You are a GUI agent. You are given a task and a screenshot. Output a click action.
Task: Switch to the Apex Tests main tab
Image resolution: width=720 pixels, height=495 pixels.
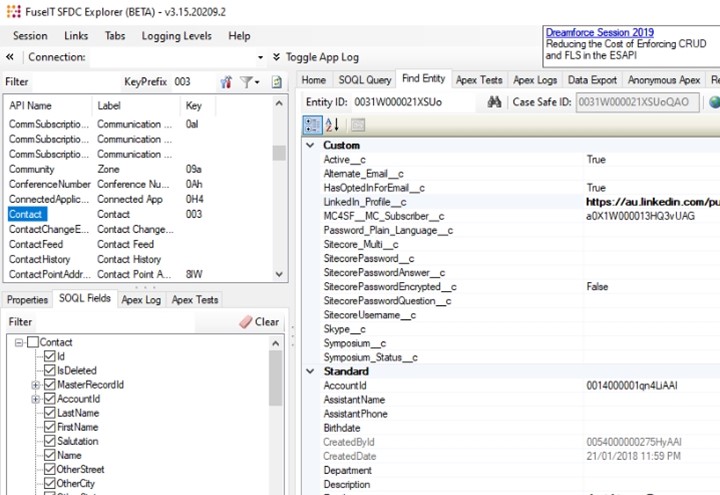479,80
